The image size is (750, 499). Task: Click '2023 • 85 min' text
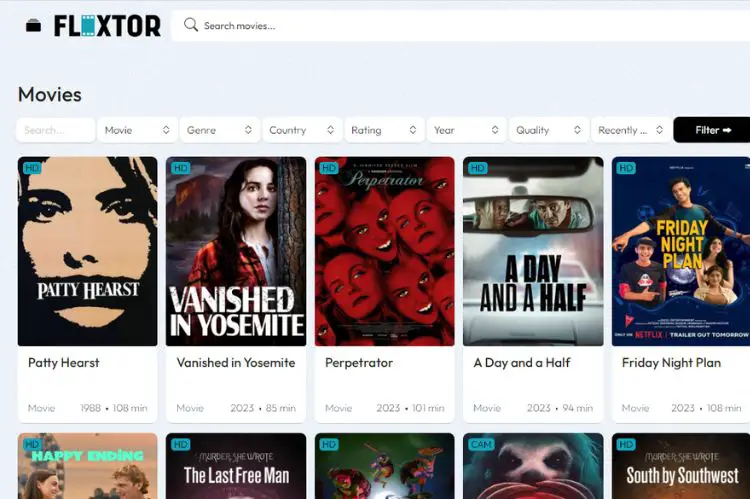pos(263,408)
